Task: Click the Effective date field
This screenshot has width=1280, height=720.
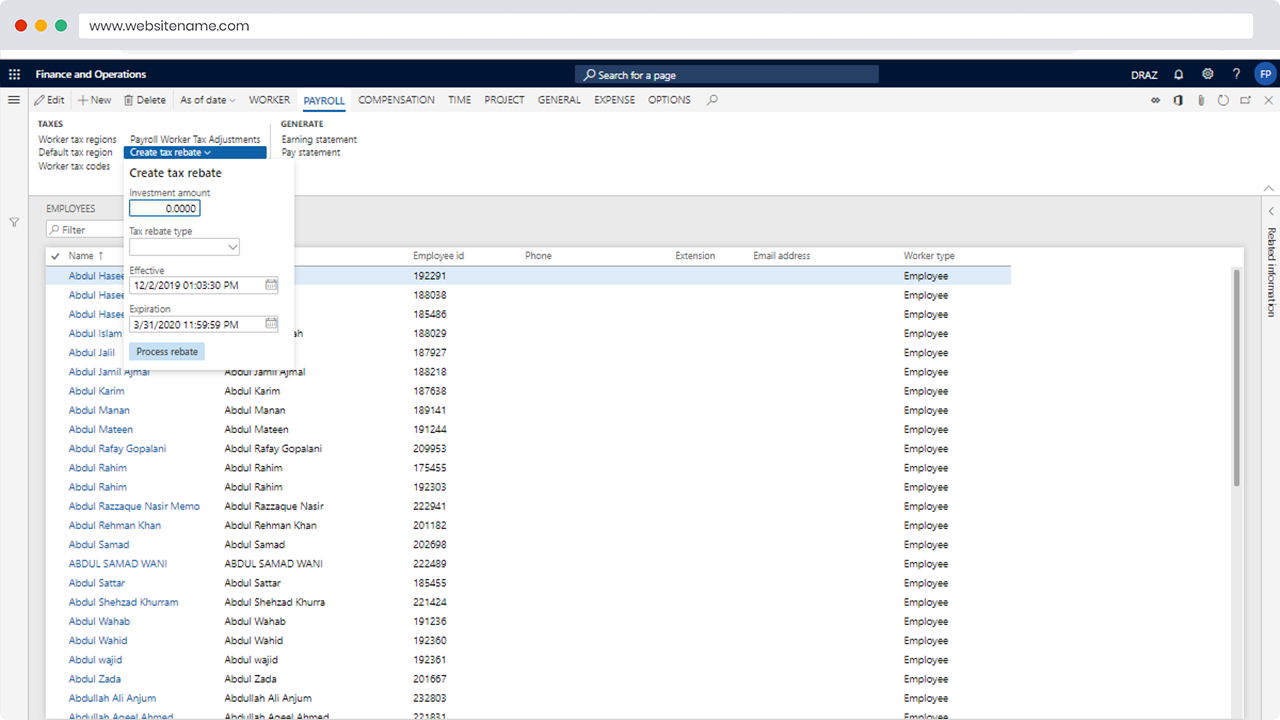Action: click(204, 285)
